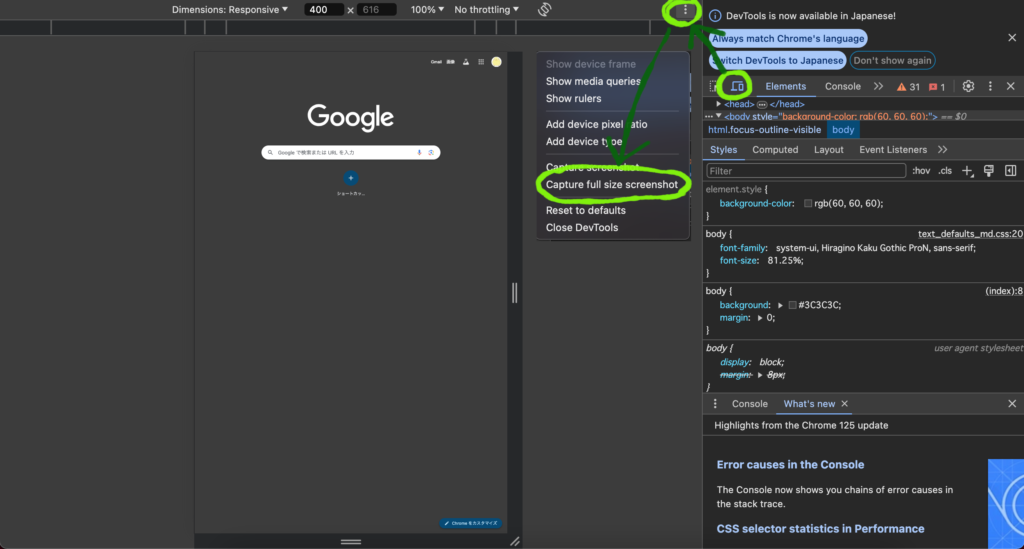Toggle the .cls element classes button

pyautogui.click(x=945, y=171)
